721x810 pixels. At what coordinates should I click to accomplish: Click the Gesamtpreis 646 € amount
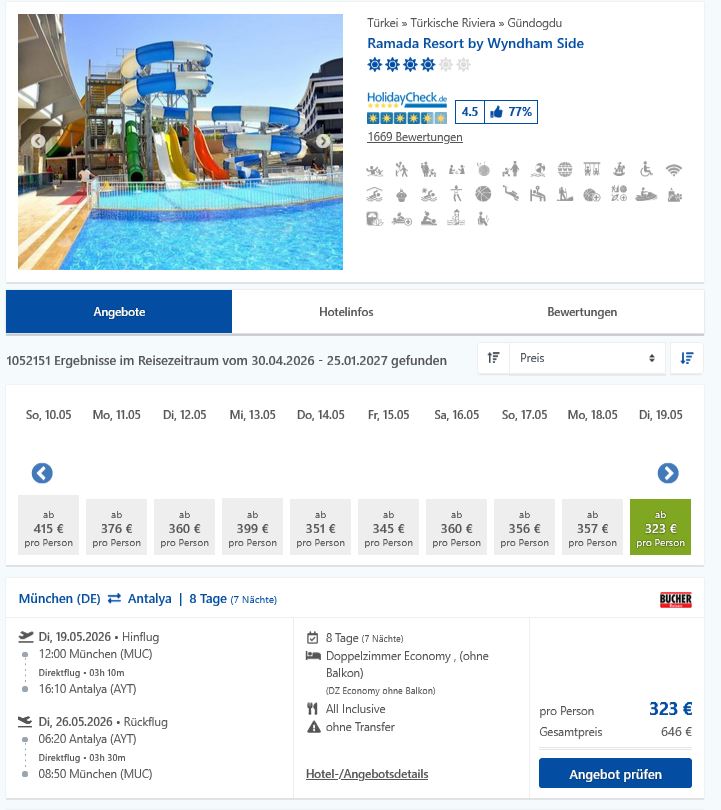click(x=676, y=731)
